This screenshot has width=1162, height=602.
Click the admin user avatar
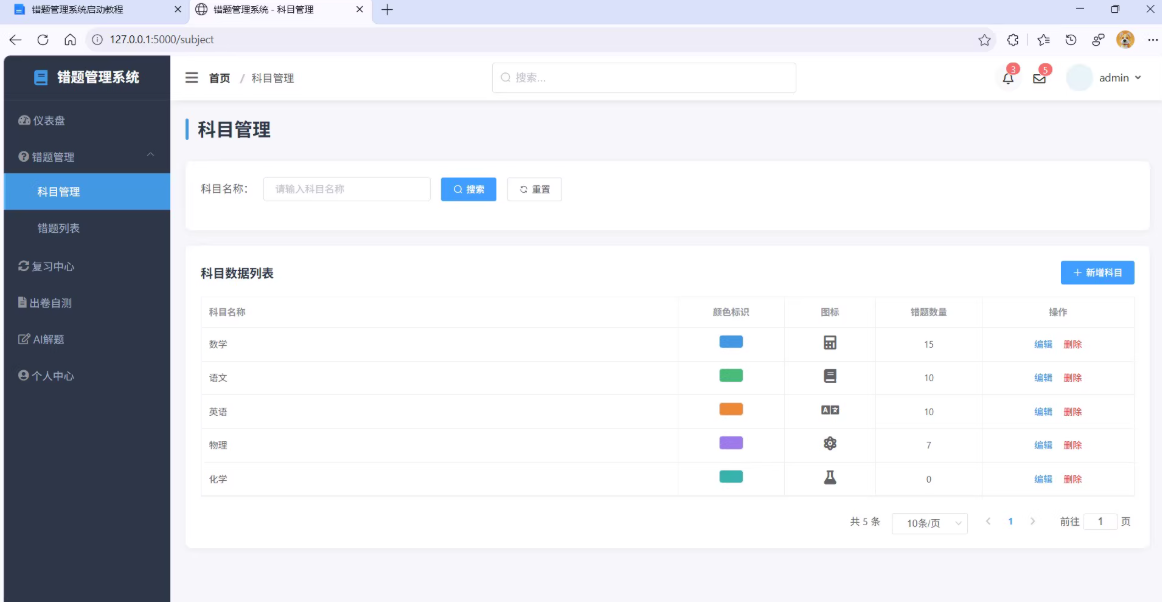[1079, 78]
